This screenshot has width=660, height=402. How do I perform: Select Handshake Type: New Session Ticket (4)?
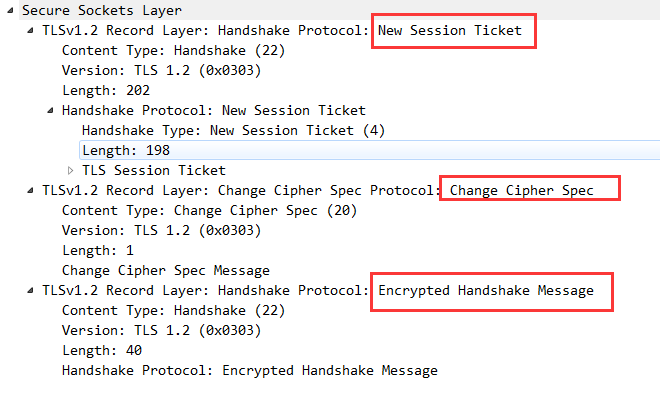pos(233,130)
